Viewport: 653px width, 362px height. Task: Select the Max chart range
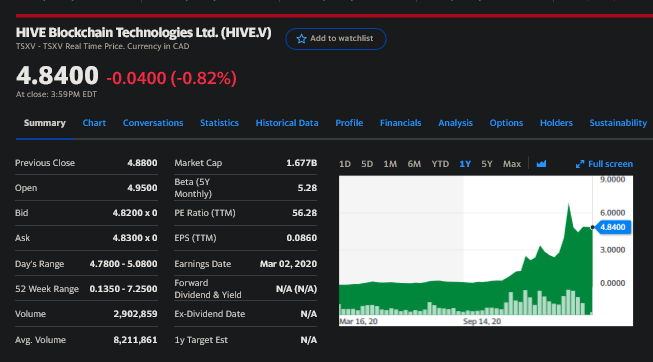(512, 164)
